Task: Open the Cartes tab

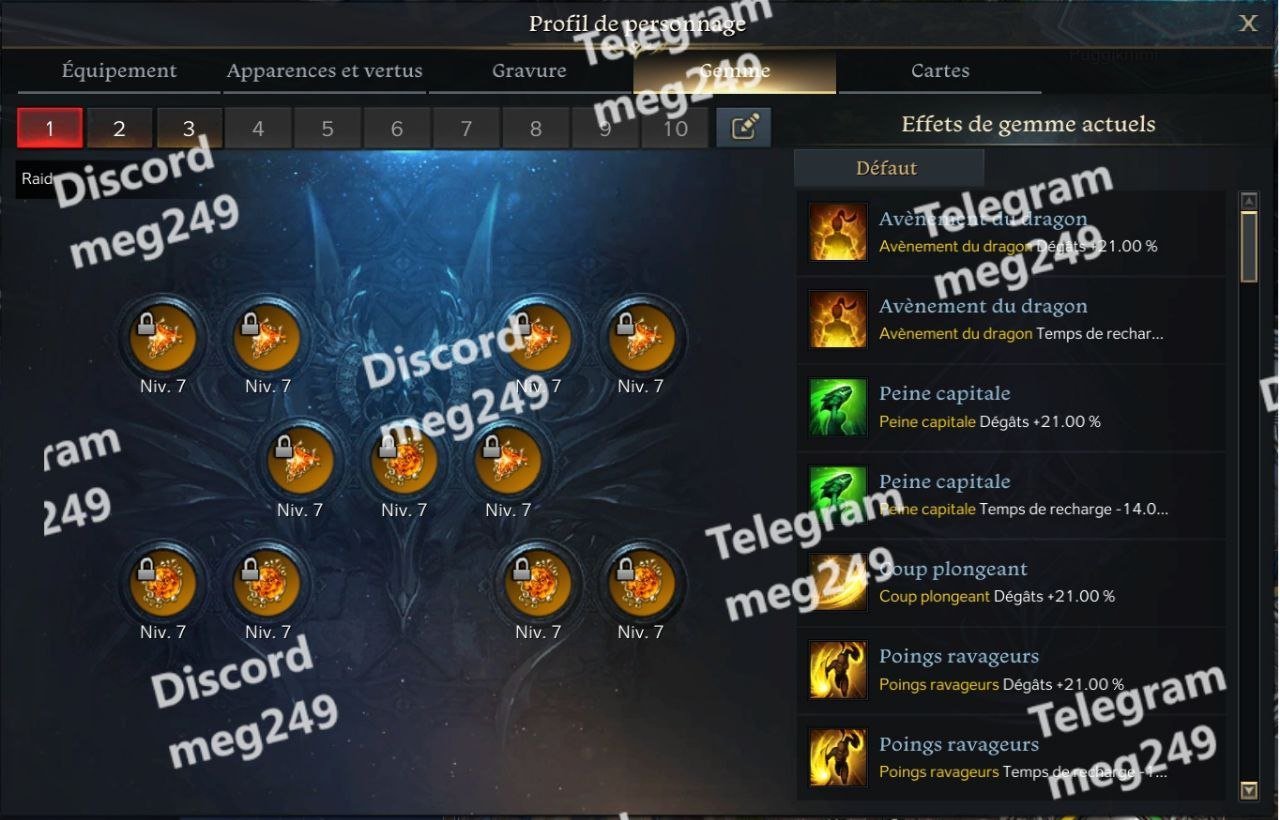Action: (940, 71)
